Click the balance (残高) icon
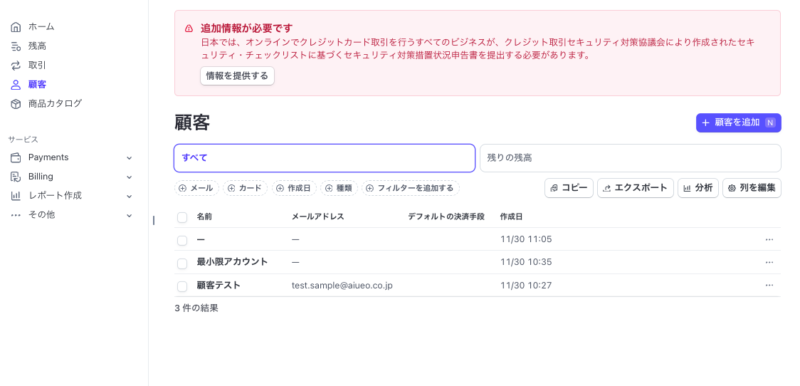800x386 pixels. pos(16,46)
